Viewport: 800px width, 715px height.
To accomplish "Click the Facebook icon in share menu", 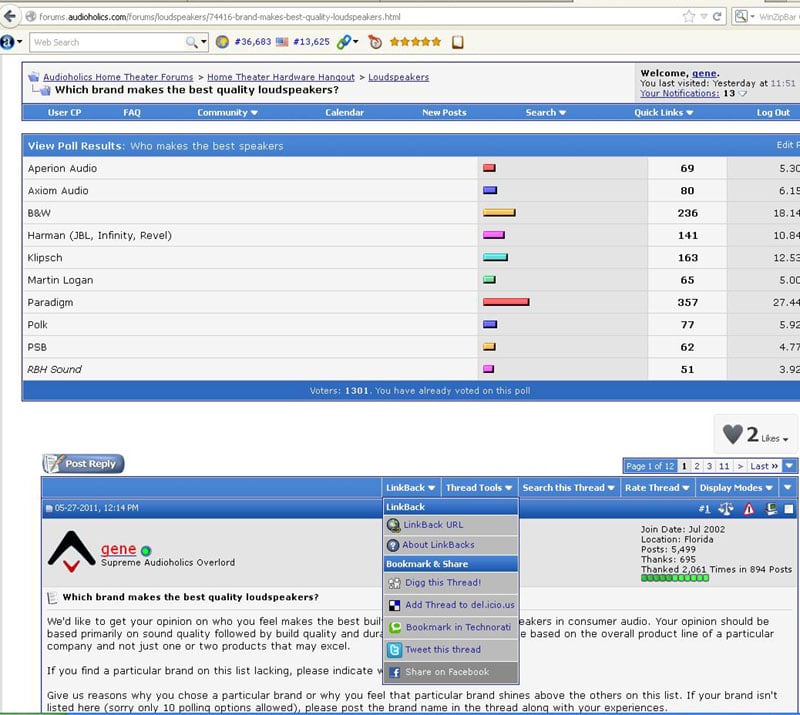I will coord(394,672).
